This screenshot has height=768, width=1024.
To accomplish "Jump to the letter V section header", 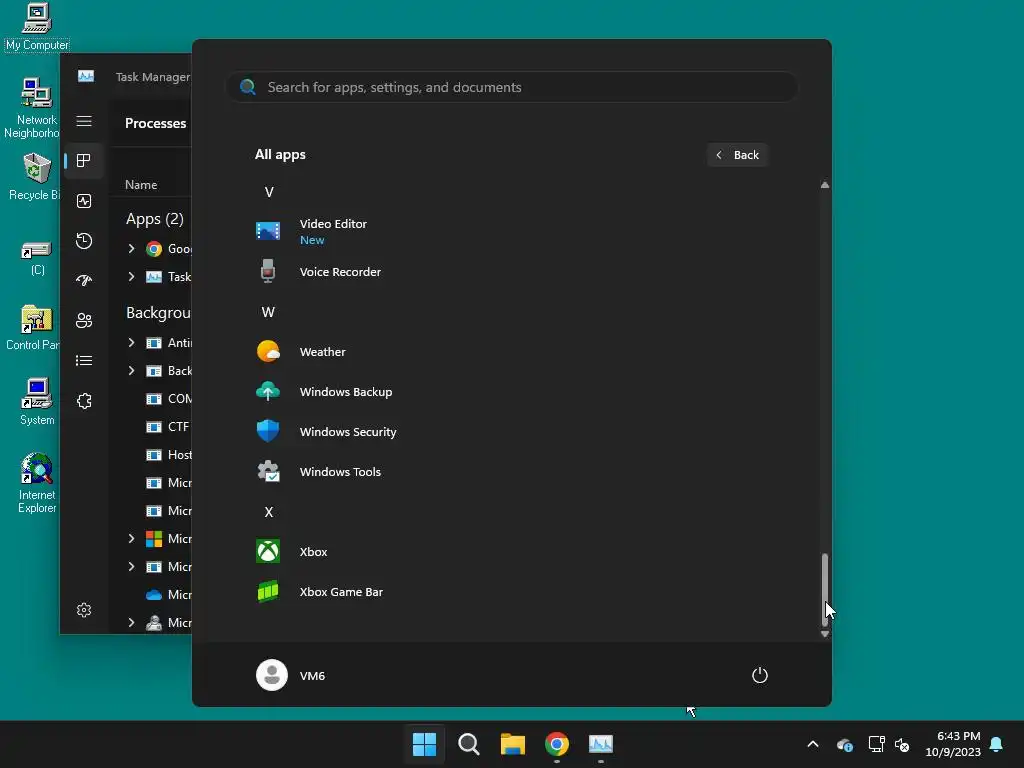I will [x=269, y=192].
